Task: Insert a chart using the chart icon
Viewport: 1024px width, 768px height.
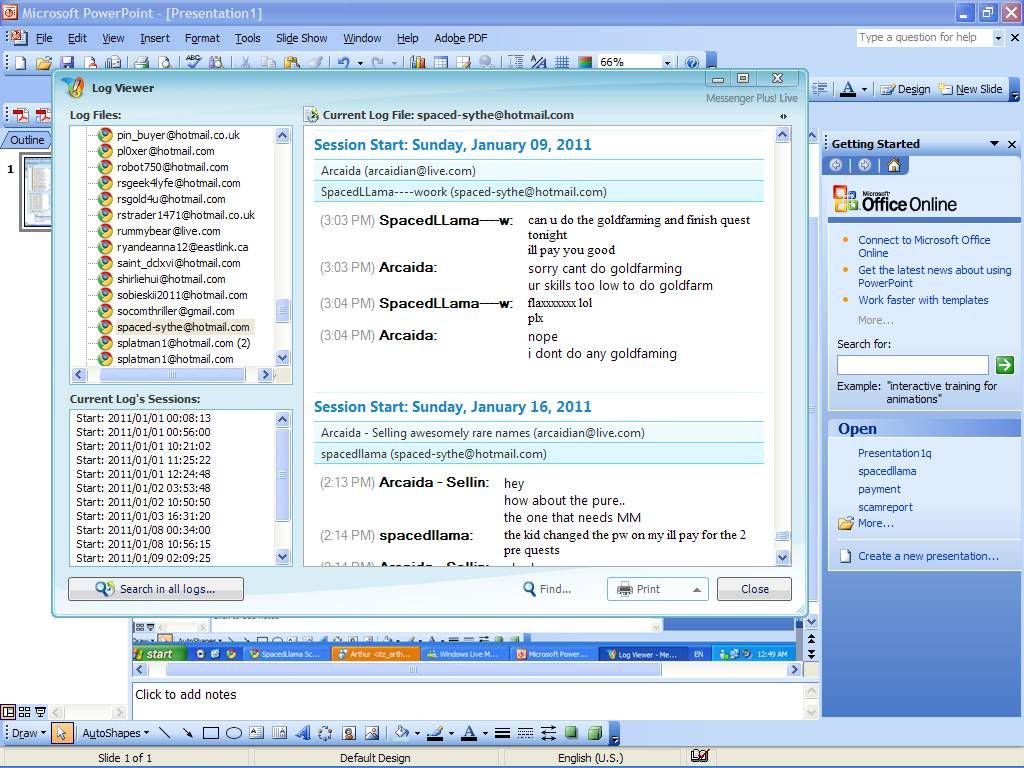Action: tap(418, 62)
